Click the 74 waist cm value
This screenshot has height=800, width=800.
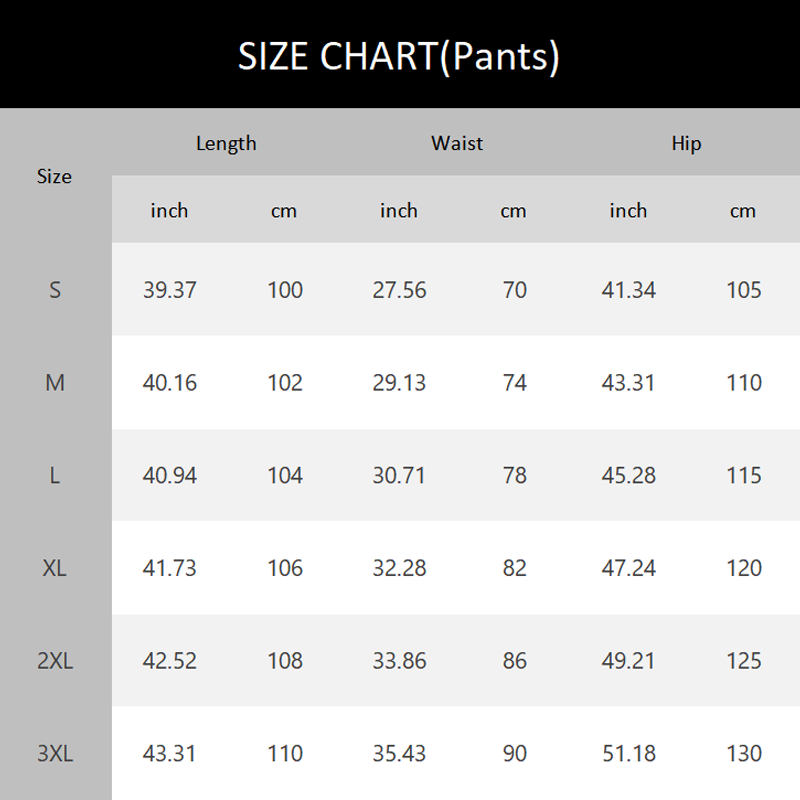514,383
